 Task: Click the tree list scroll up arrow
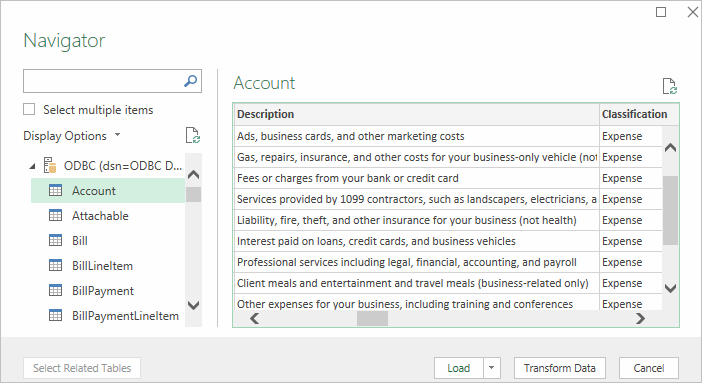[193, 174]
